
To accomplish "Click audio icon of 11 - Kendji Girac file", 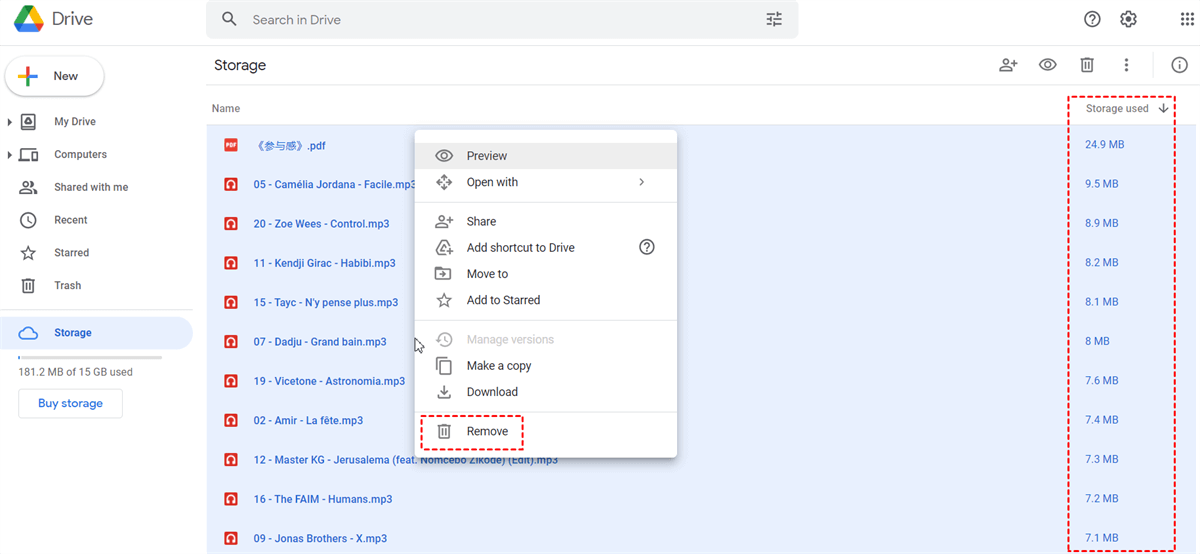I will [231, 263].
